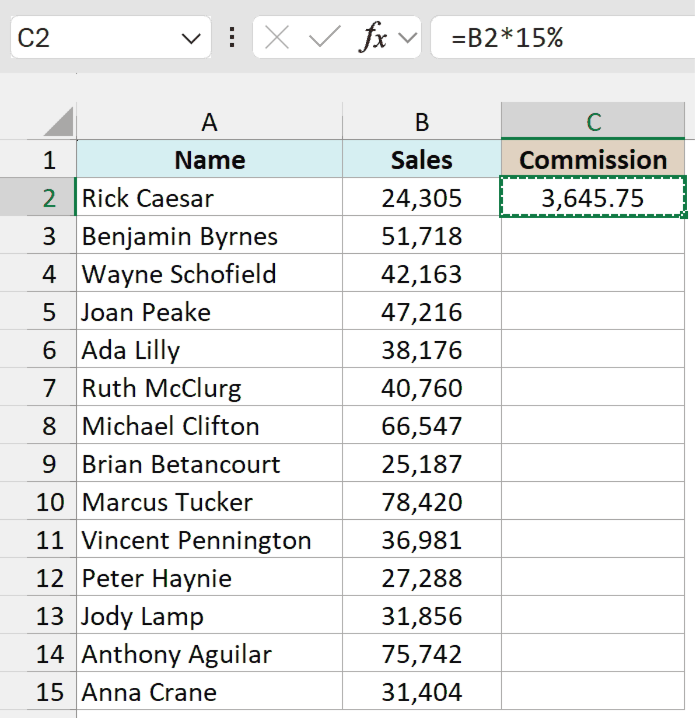Select column C header
This screenshot has width=695, height=718.
click(x=593, y=121)
